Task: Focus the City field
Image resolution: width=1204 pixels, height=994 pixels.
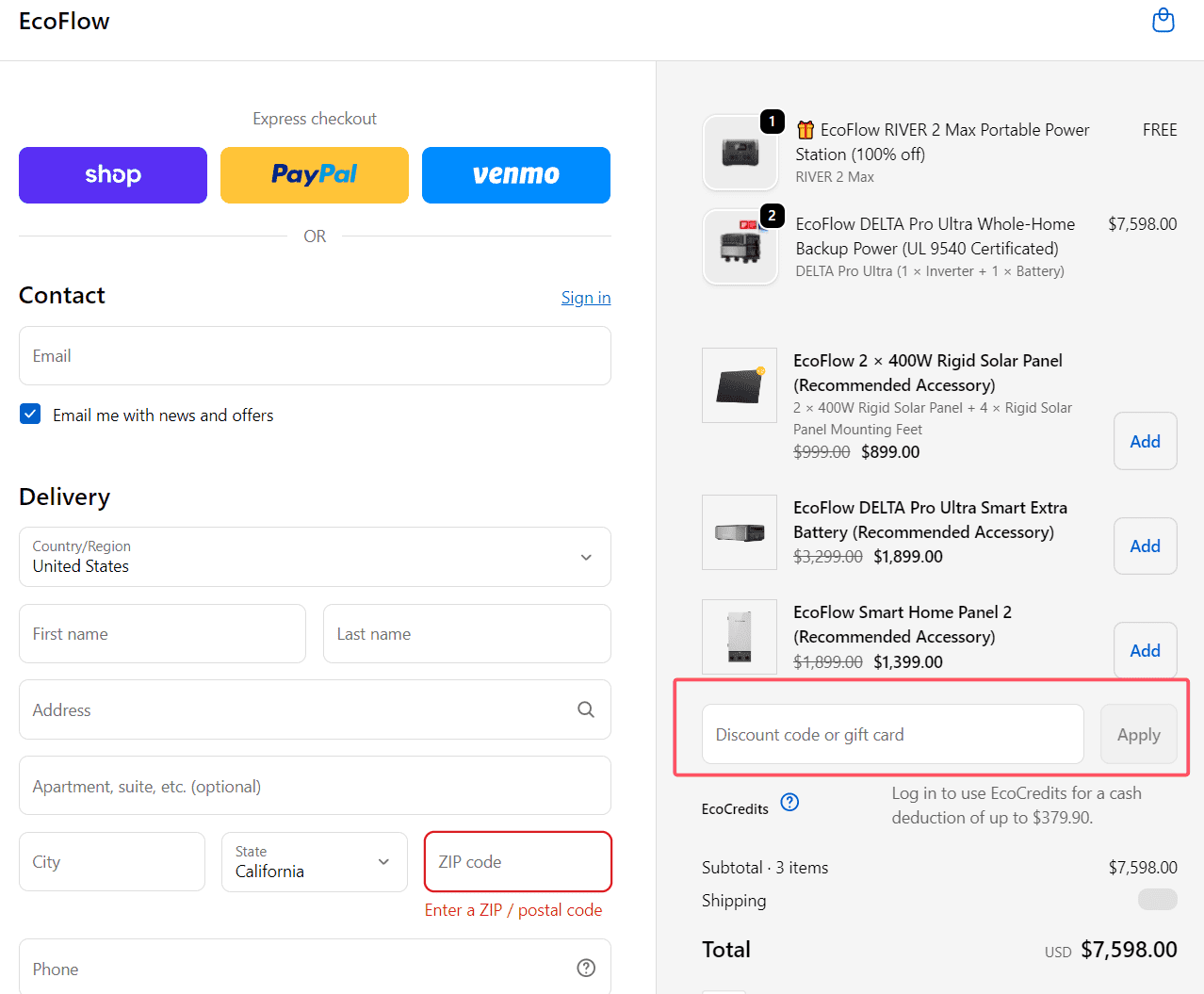Action: coord(112,862)
